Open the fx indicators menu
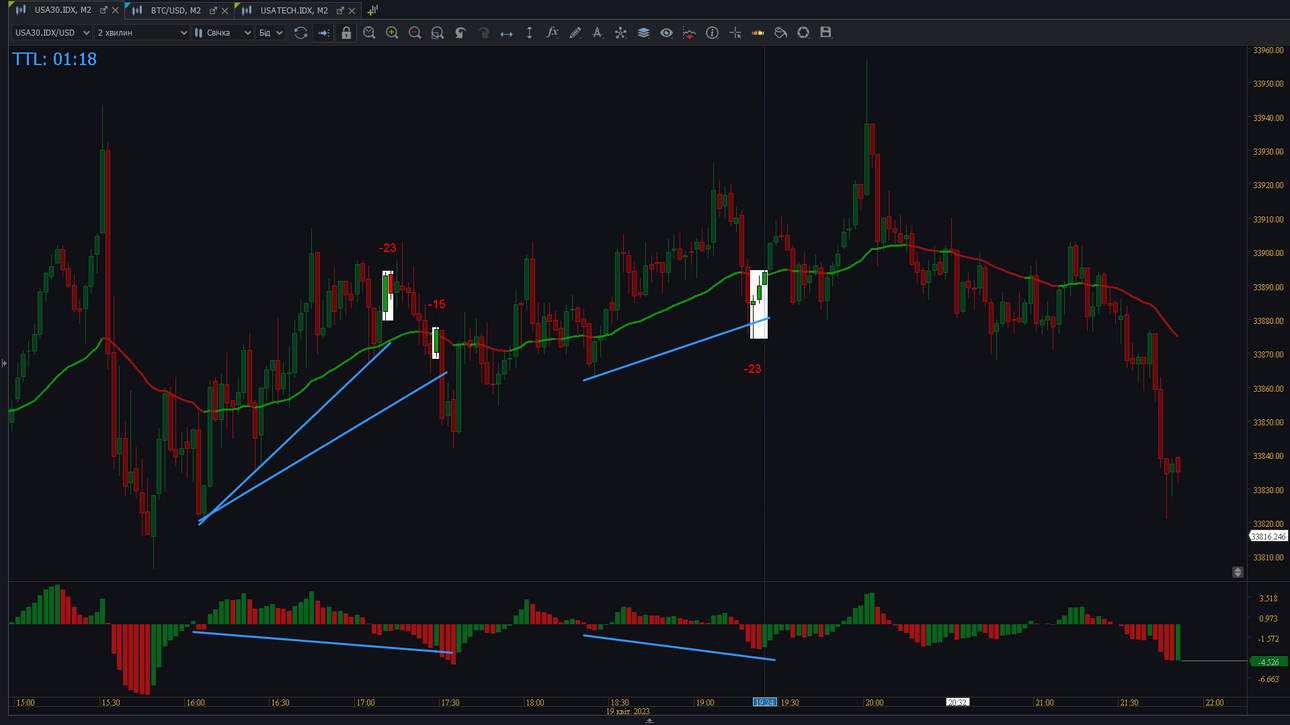The height and width of the screenshot is (725, 1290). coord(552,33)
